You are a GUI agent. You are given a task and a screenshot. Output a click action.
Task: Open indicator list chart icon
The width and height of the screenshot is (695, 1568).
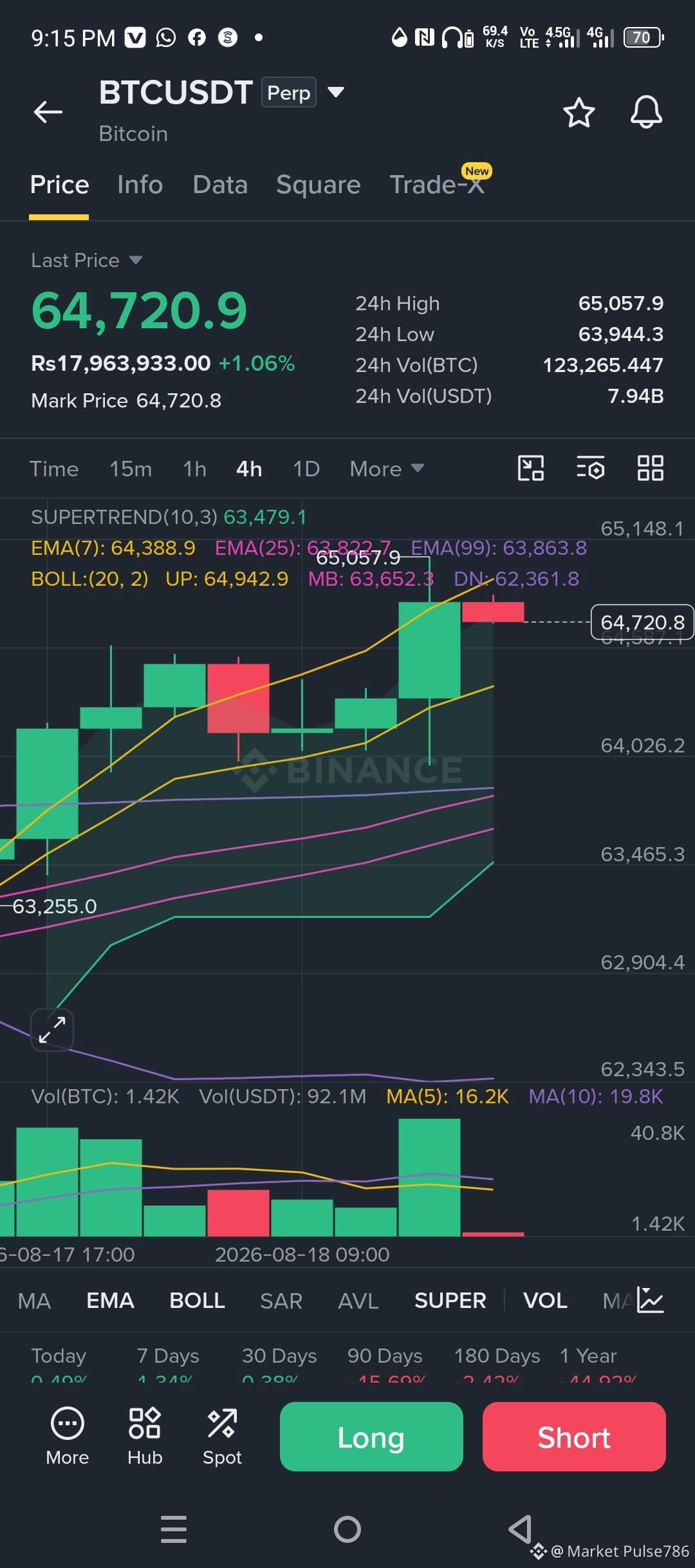[650, 1300]
